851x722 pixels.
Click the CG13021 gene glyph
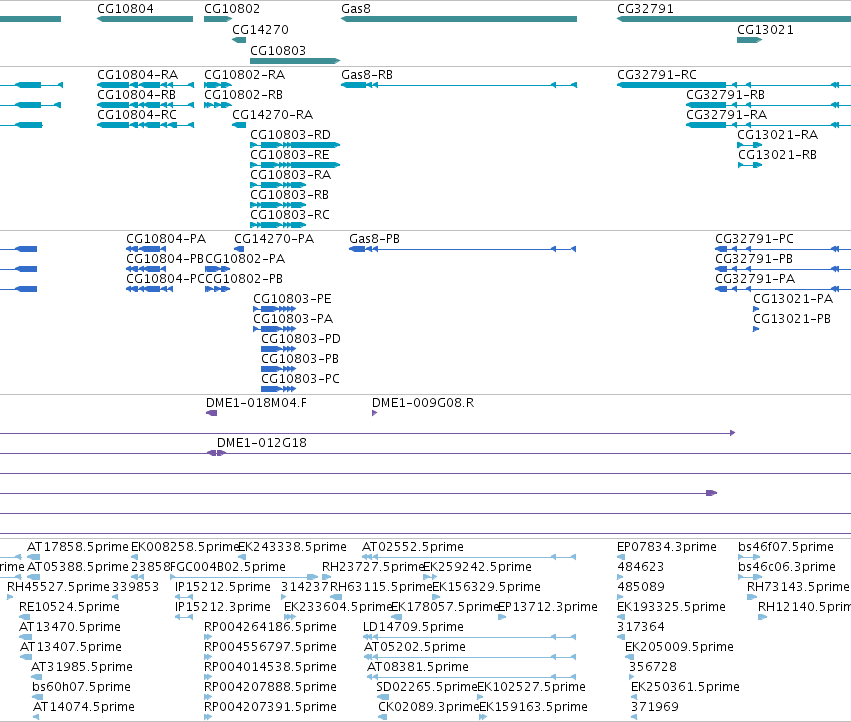coord(750,40)
